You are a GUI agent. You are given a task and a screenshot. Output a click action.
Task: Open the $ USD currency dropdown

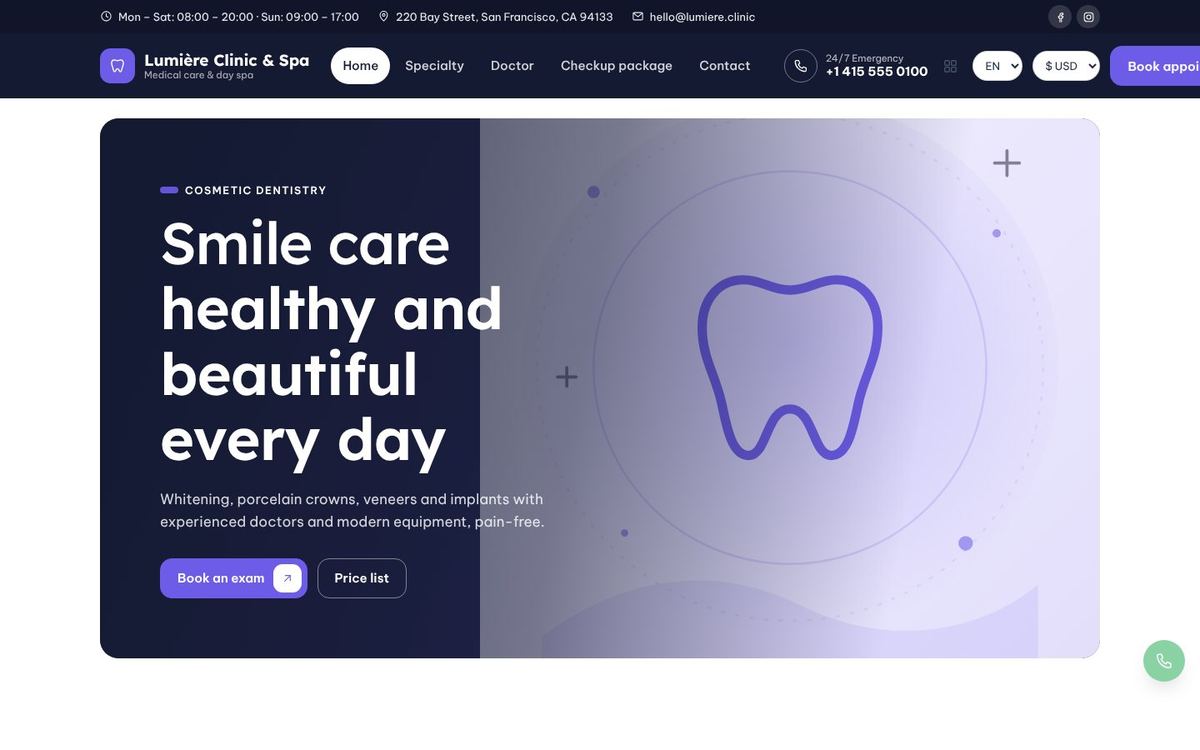1066,66
